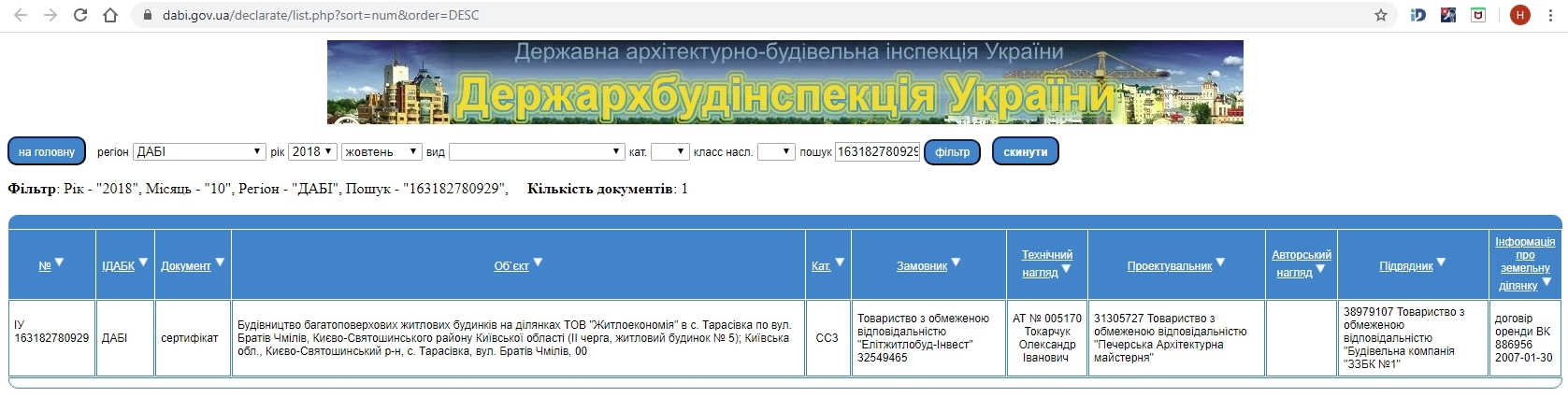Open the iD browser extension
Screen dimensions: 1568x397
(x=1418, y=15)
